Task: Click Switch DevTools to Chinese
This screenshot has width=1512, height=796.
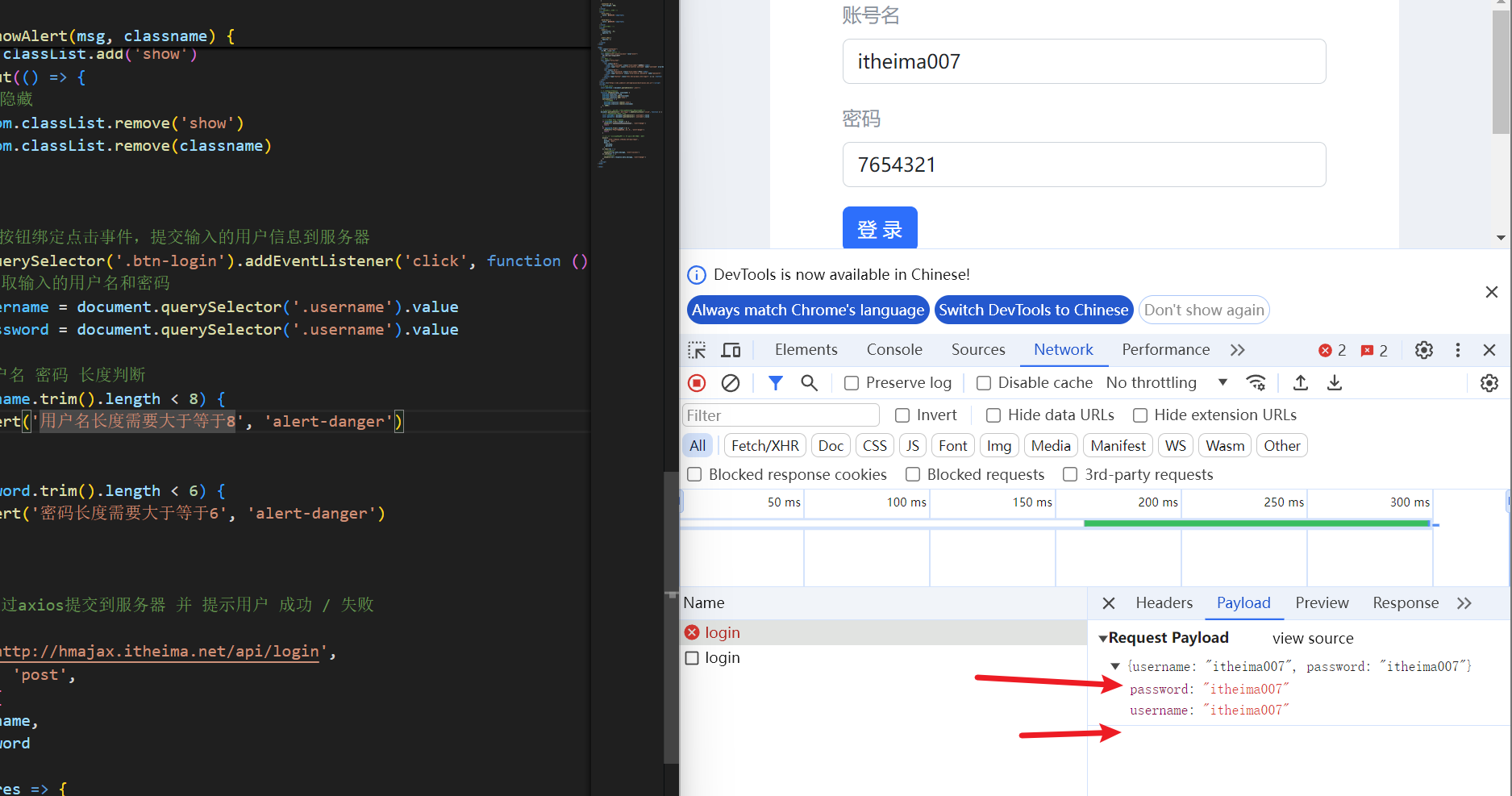Action: coord(1033,310)
